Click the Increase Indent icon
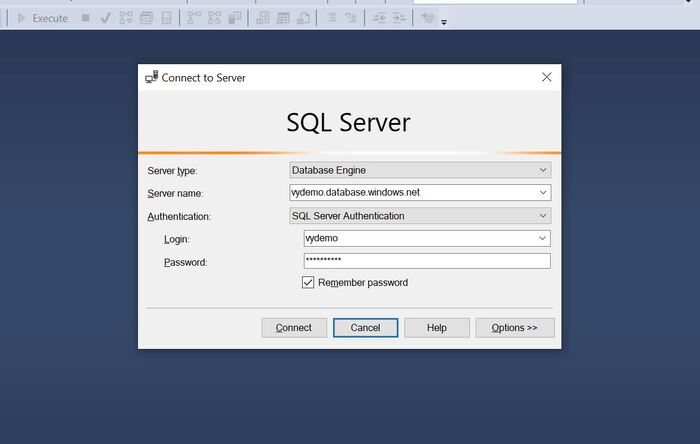Viewport: 700px width, 444px height. (399, 18)
